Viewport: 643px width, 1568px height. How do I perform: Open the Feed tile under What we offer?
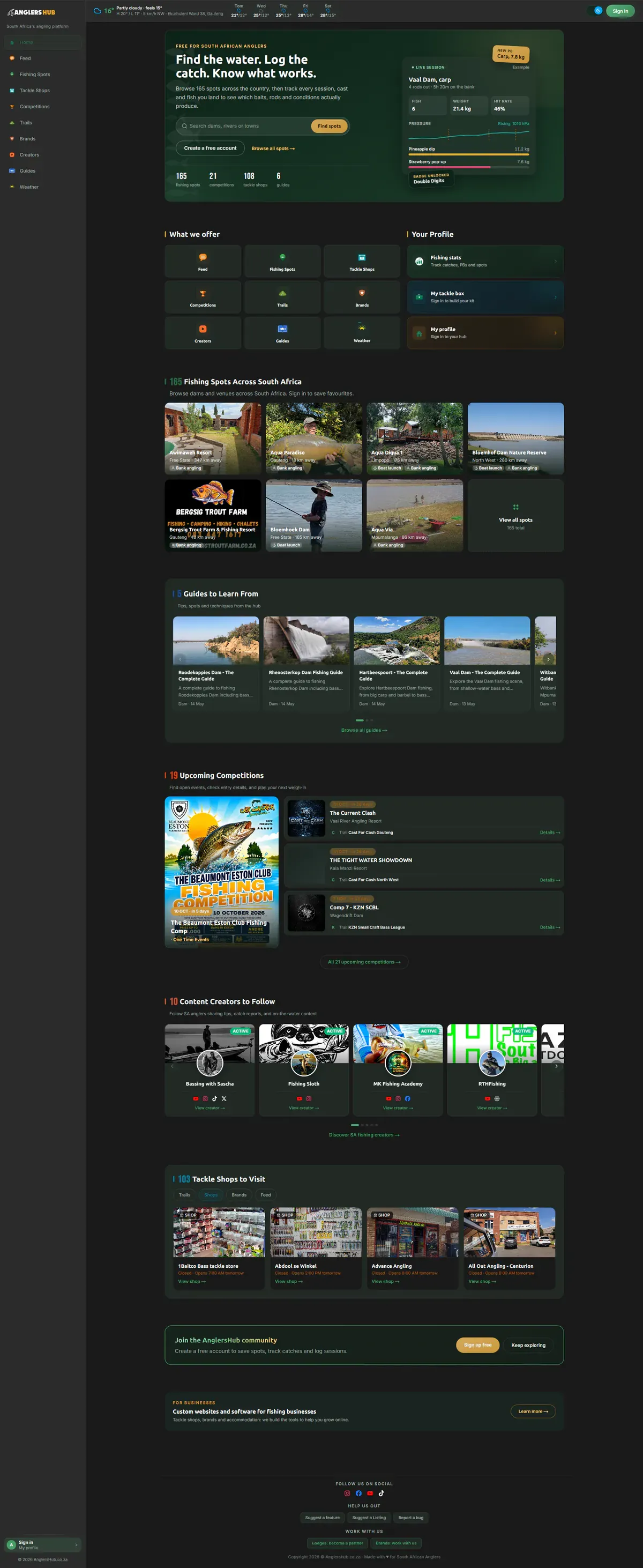click(203, 261)
